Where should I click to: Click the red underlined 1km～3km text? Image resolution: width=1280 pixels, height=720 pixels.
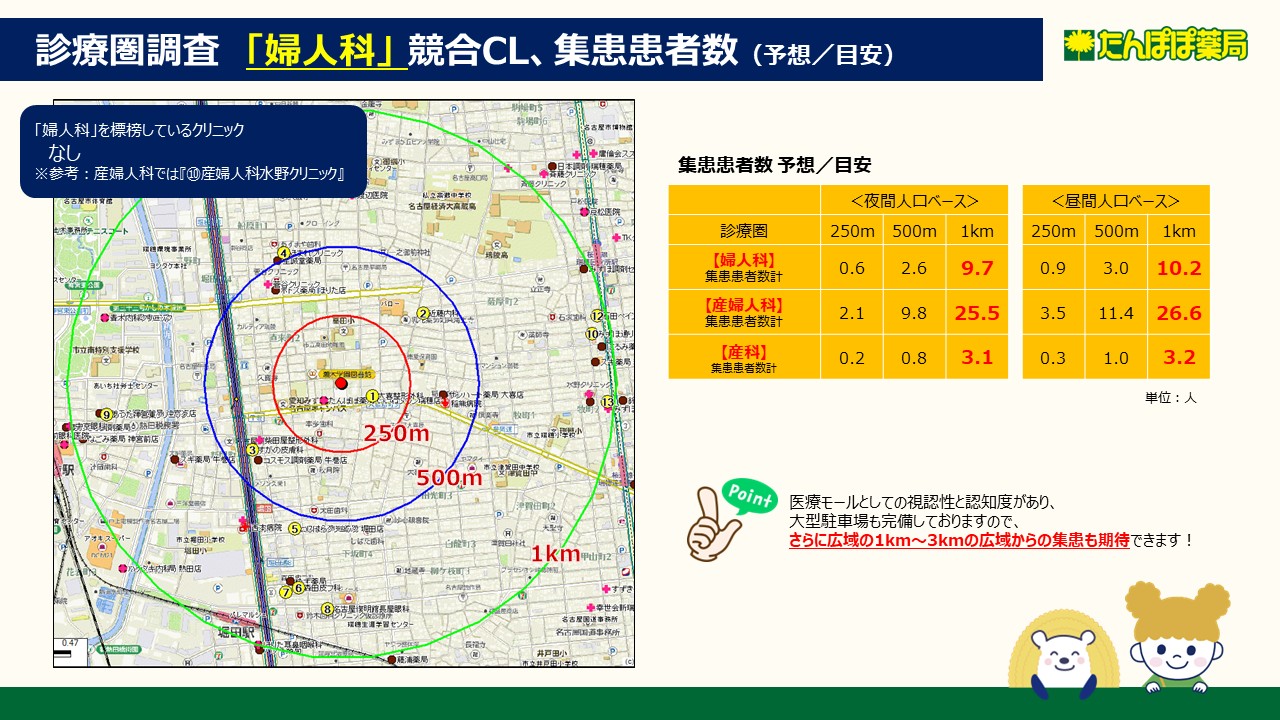click(x=959, y=540)
